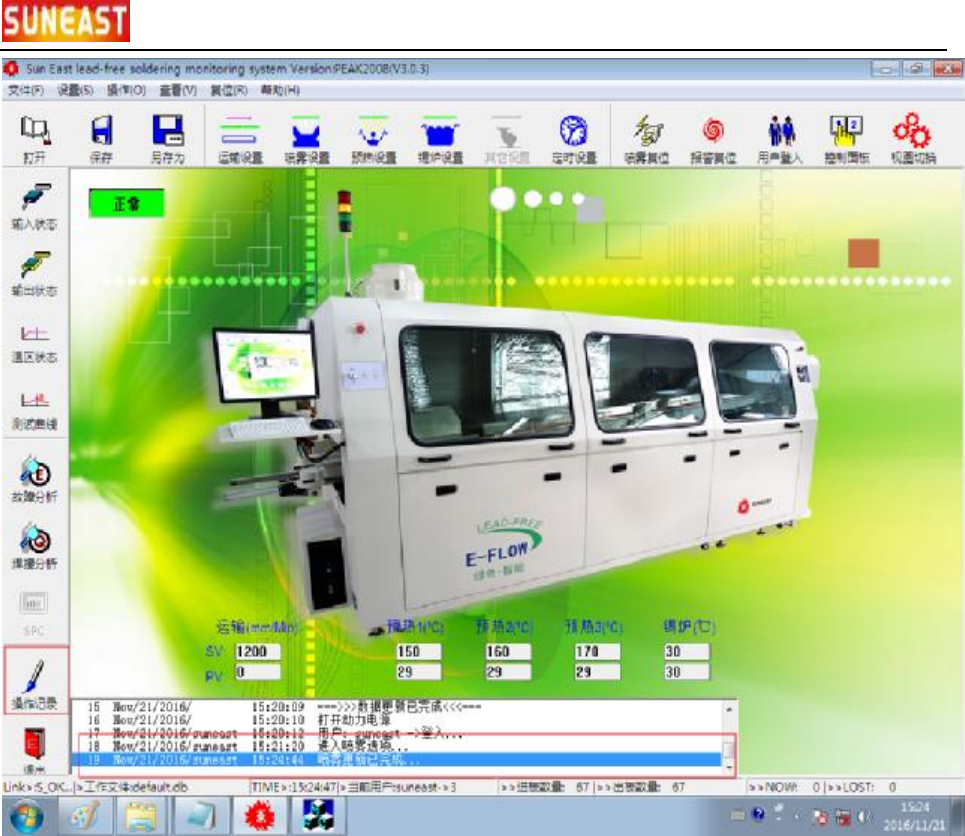Open transport settings (运输设置) icon
The height and width of the screenshot is (836, 965).
click(240, 139)
